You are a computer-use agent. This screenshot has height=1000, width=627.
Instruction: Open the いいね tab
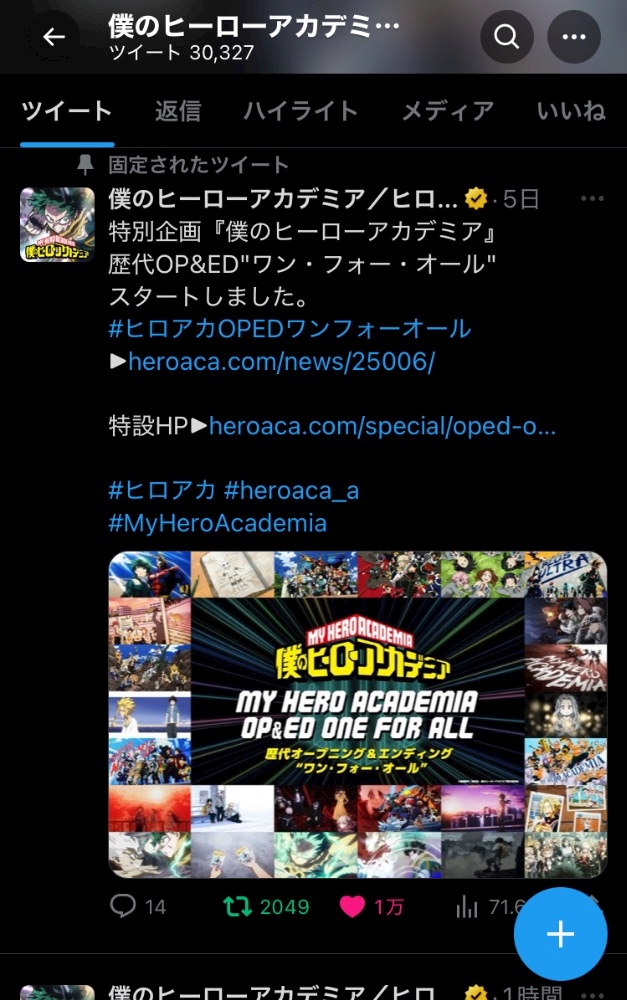[x=572, y=112]
